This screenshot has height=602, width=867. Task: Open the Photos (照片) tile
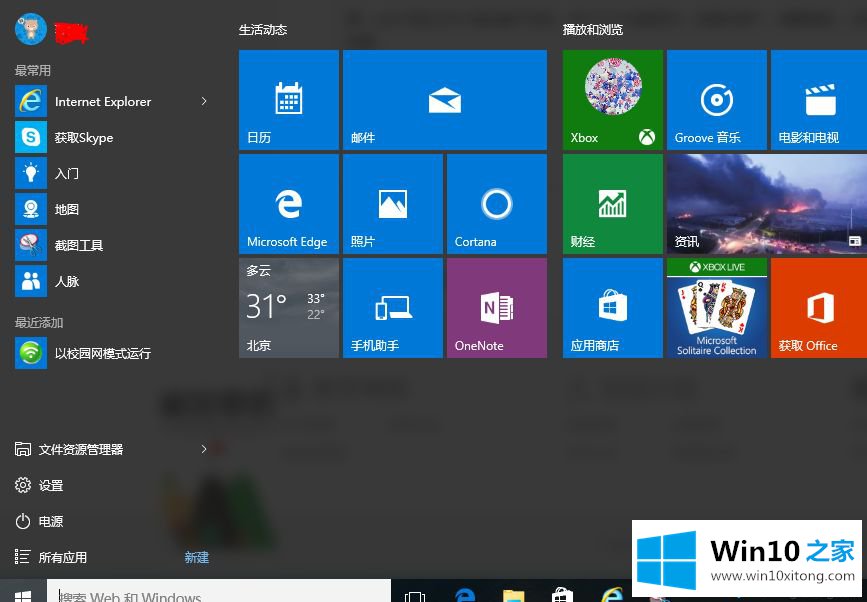pos(392,204)
